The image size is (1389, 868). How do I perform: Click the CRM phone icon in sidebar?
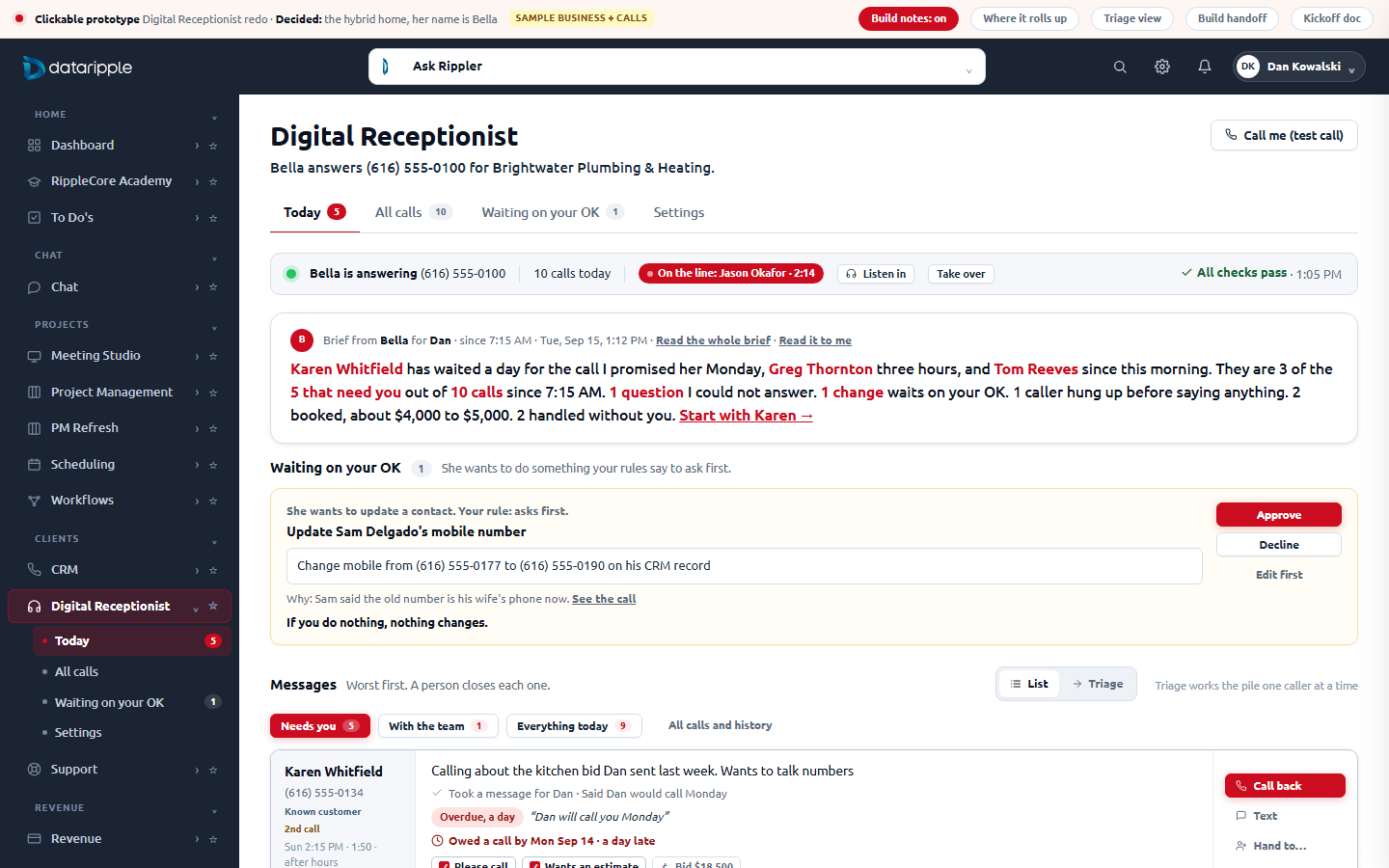click(35, 570)
